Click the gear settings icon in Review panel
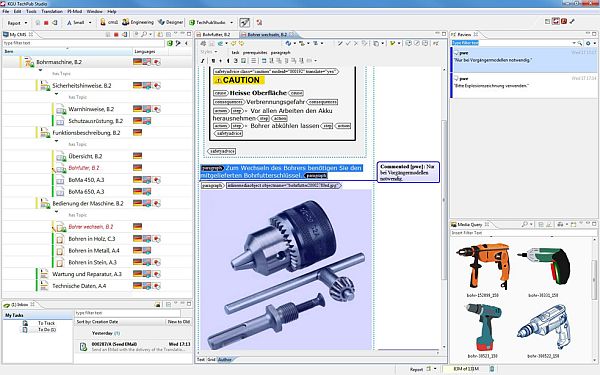Image resolution: width=600 pixels, height=375 pixels. (x=588, y=43)
